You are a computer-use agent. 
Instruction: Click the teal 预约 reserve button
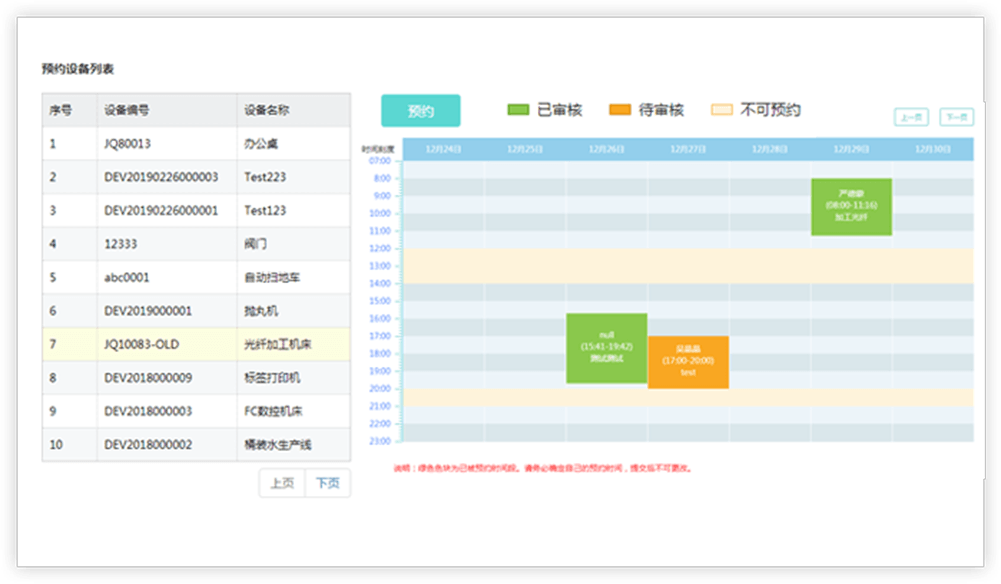(x=420, y=111)
